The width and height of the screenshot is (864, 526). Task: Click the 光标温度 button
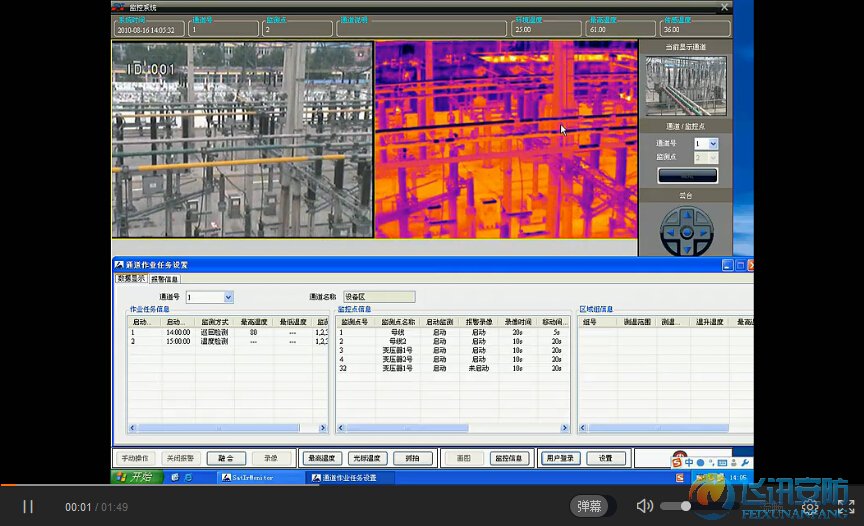367,458
